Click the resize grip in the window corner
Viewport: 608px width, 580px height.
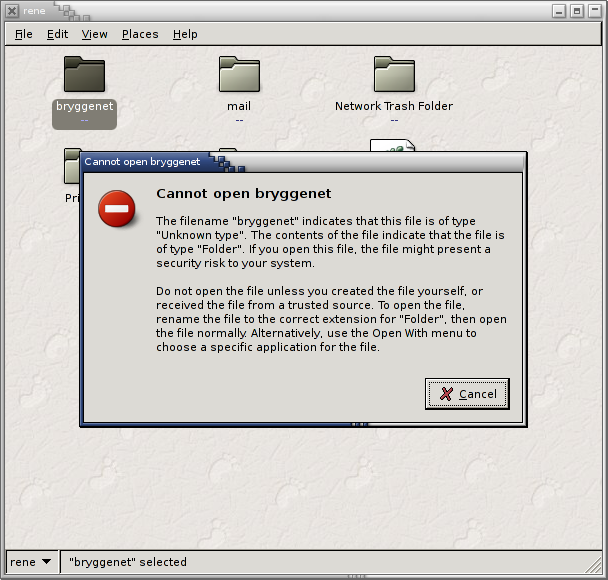point(593,565)
